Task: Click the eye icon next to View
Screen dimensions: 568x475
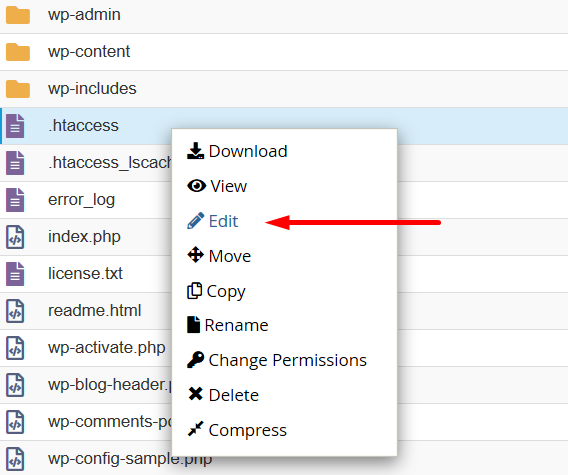Action: pyautogui.click(x=196, y=186)
